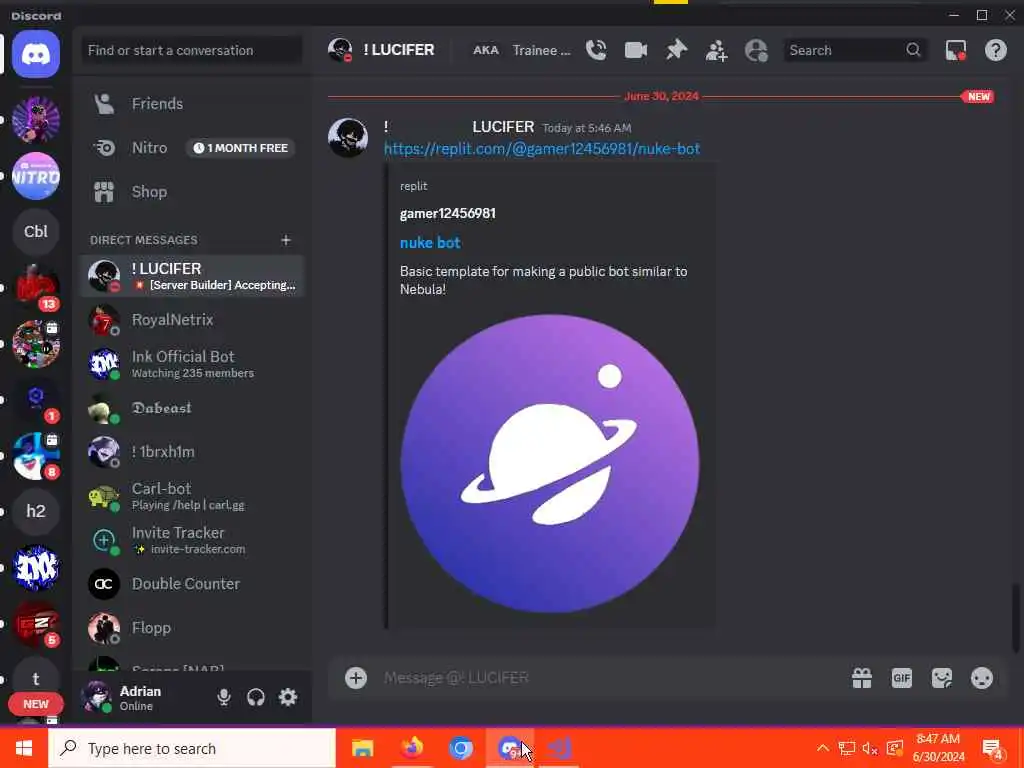Select the Cbl server

(36, 232)
